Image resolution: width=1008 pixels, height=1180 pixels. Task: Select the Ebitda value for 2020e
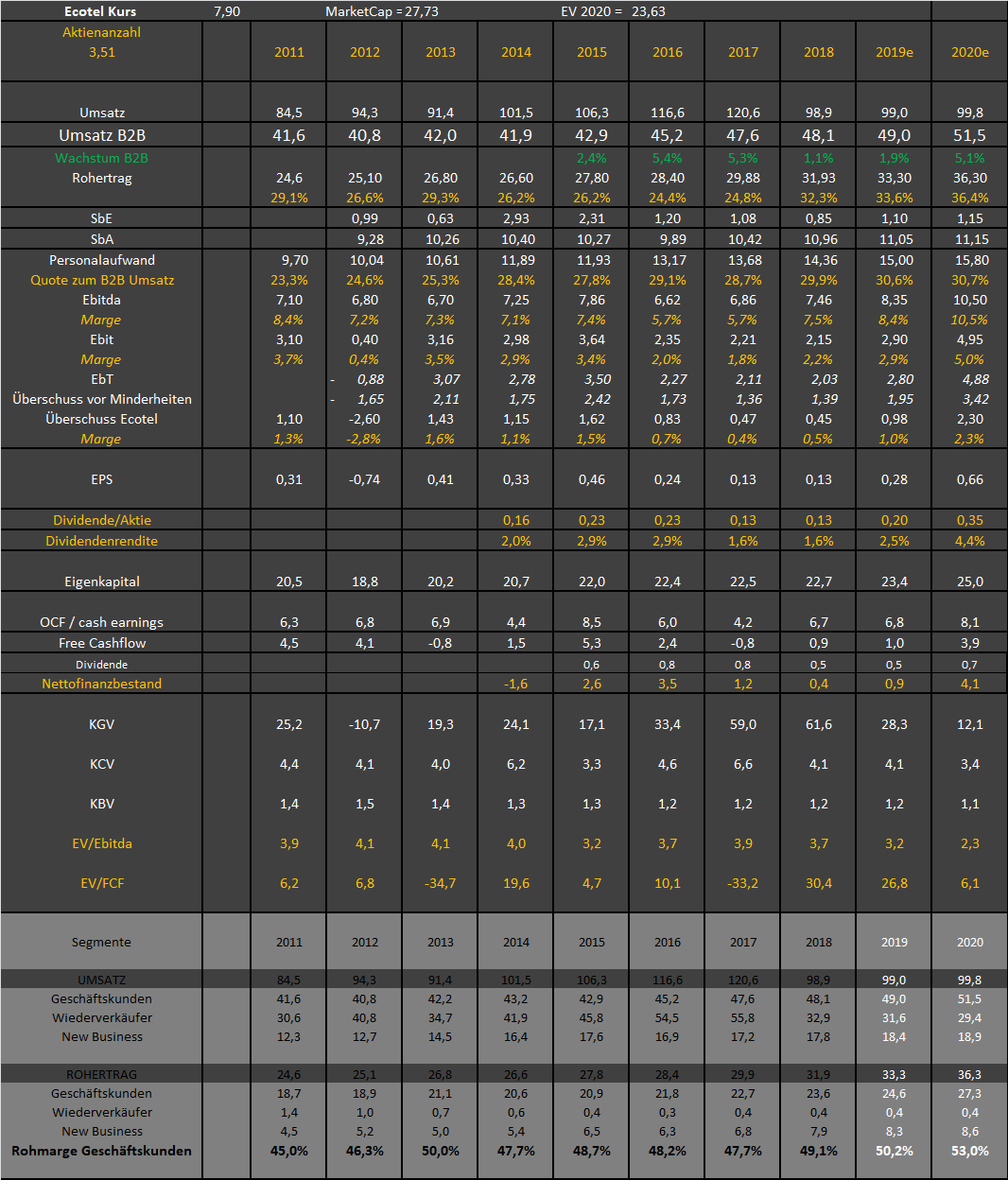point(969,300)
